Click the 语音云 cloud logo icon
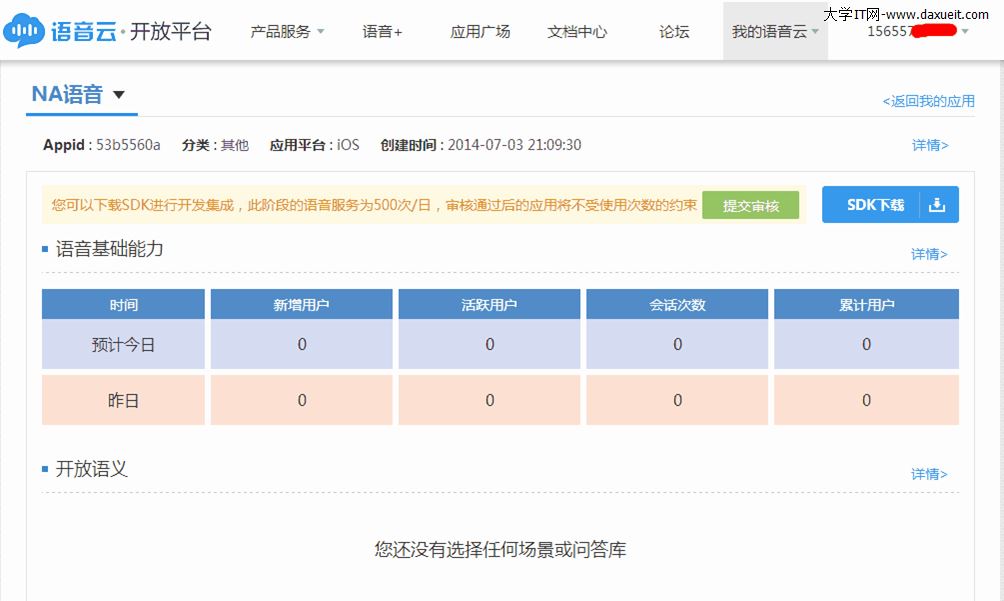This screenshot has width=1004, height=601. pyautogui.click(x=23, y=31)
